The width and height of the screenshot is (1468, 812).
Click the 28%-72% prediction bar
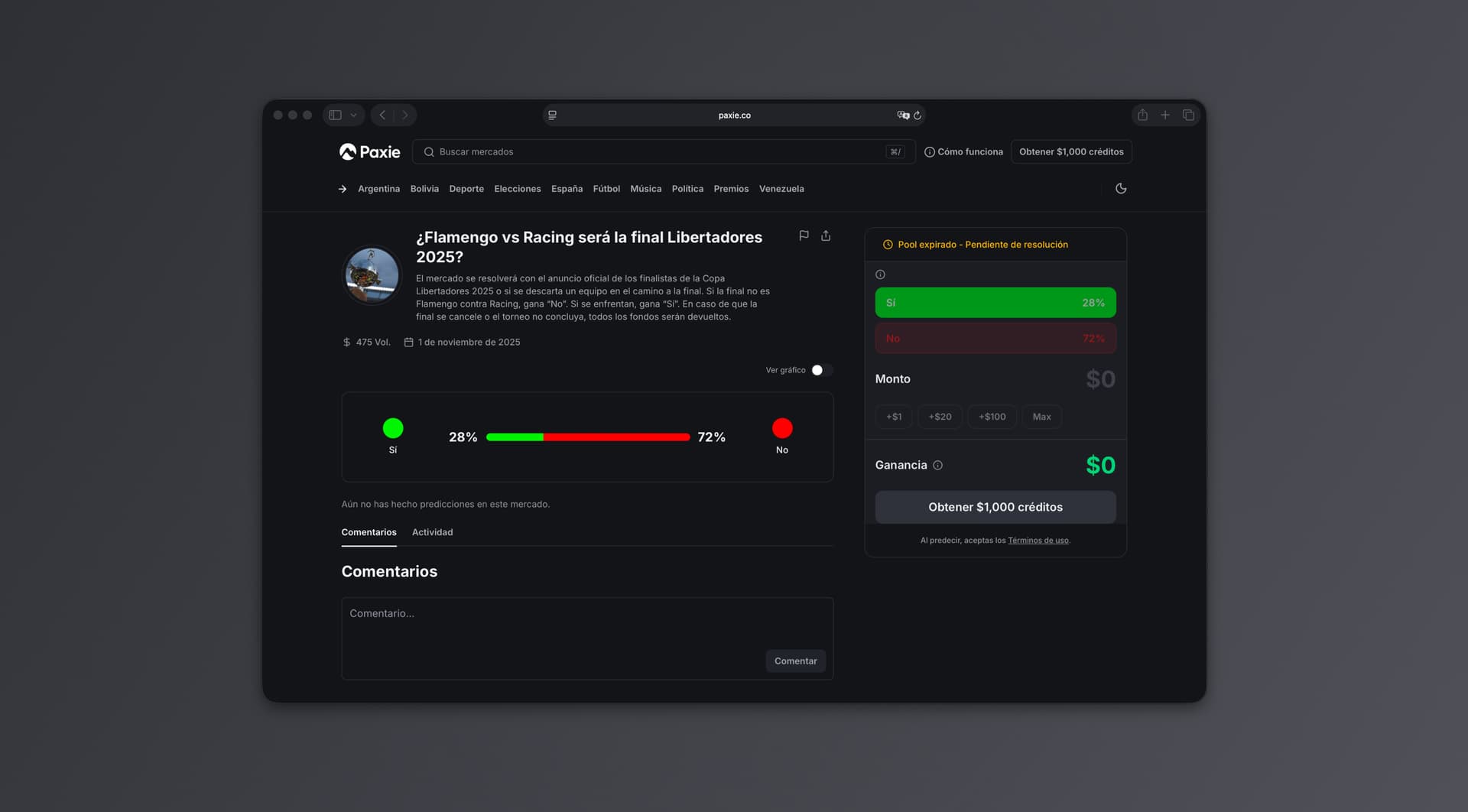587,437
